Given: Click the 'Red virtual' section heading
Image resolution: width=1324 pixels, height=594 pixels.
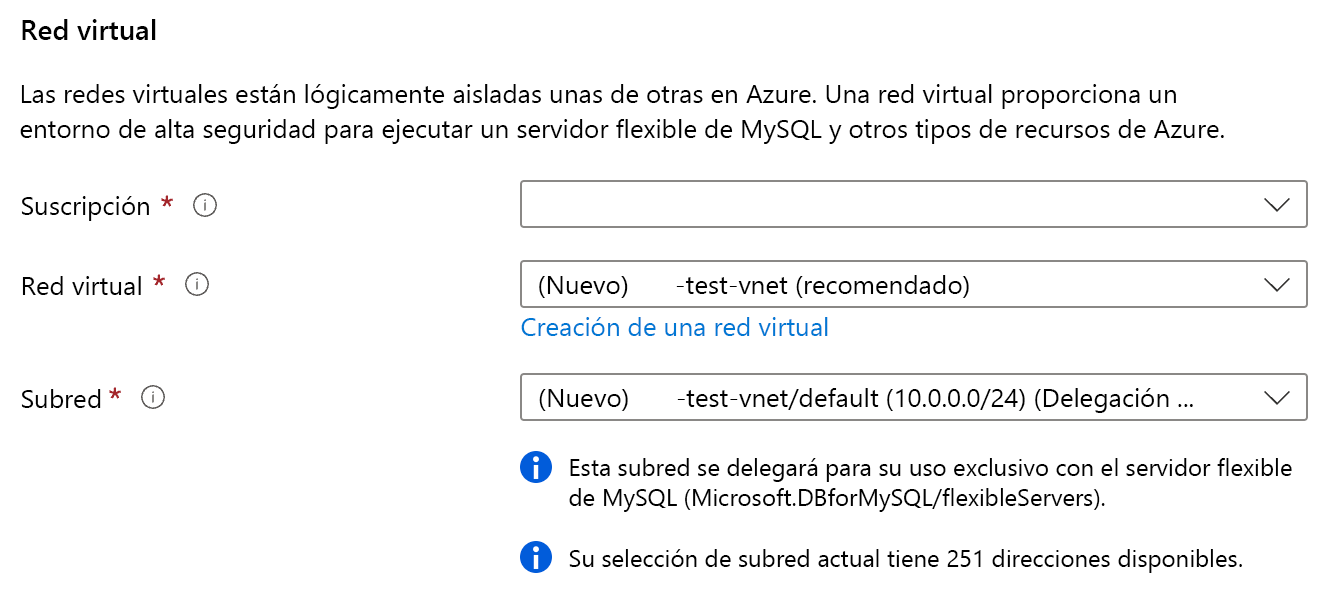Looking at the screenshot, I should pyautogui.click(x=89, y=30).
